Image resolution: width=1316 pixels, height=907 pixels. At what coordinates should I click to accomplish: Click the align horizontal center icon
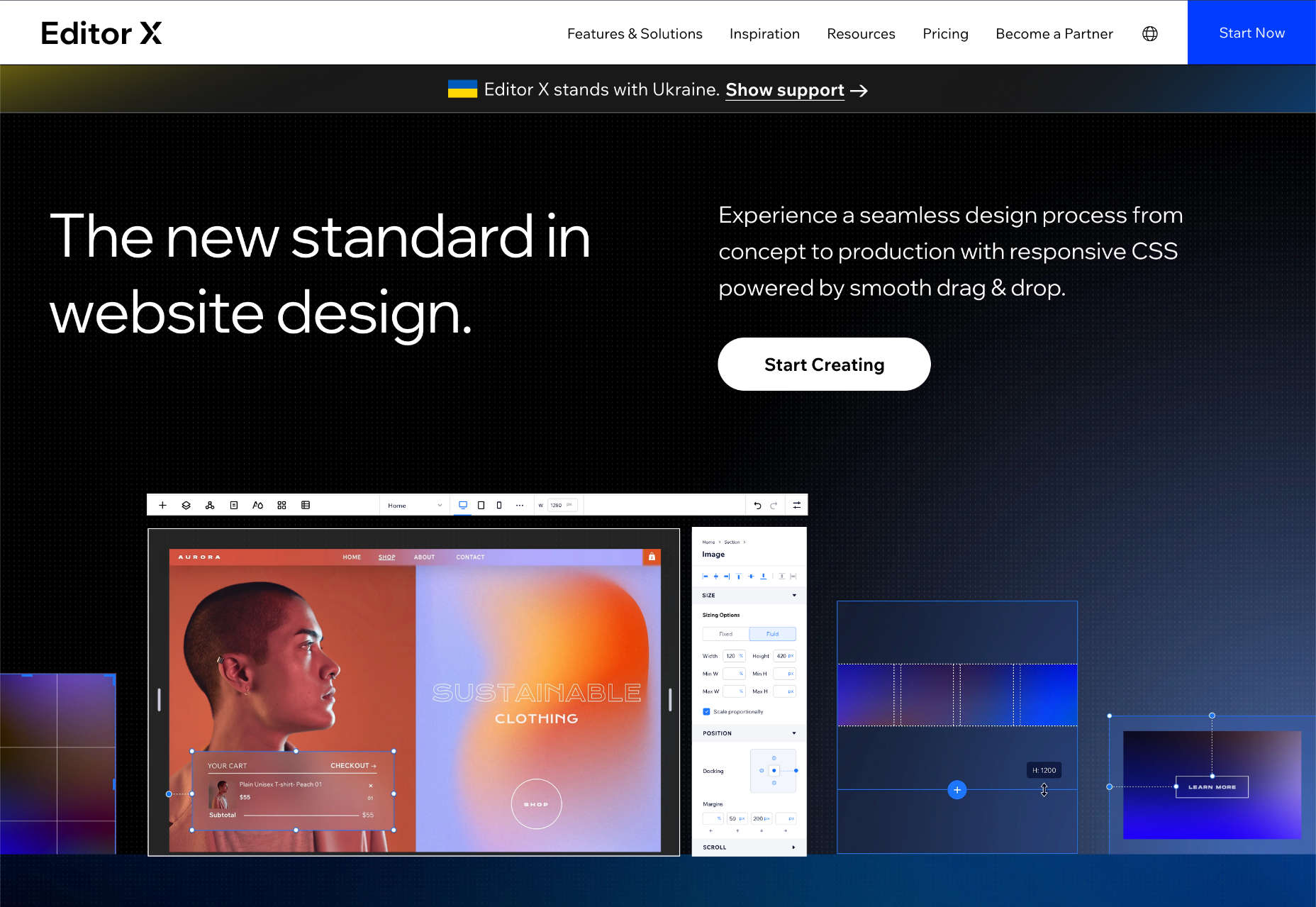point(716,577)
